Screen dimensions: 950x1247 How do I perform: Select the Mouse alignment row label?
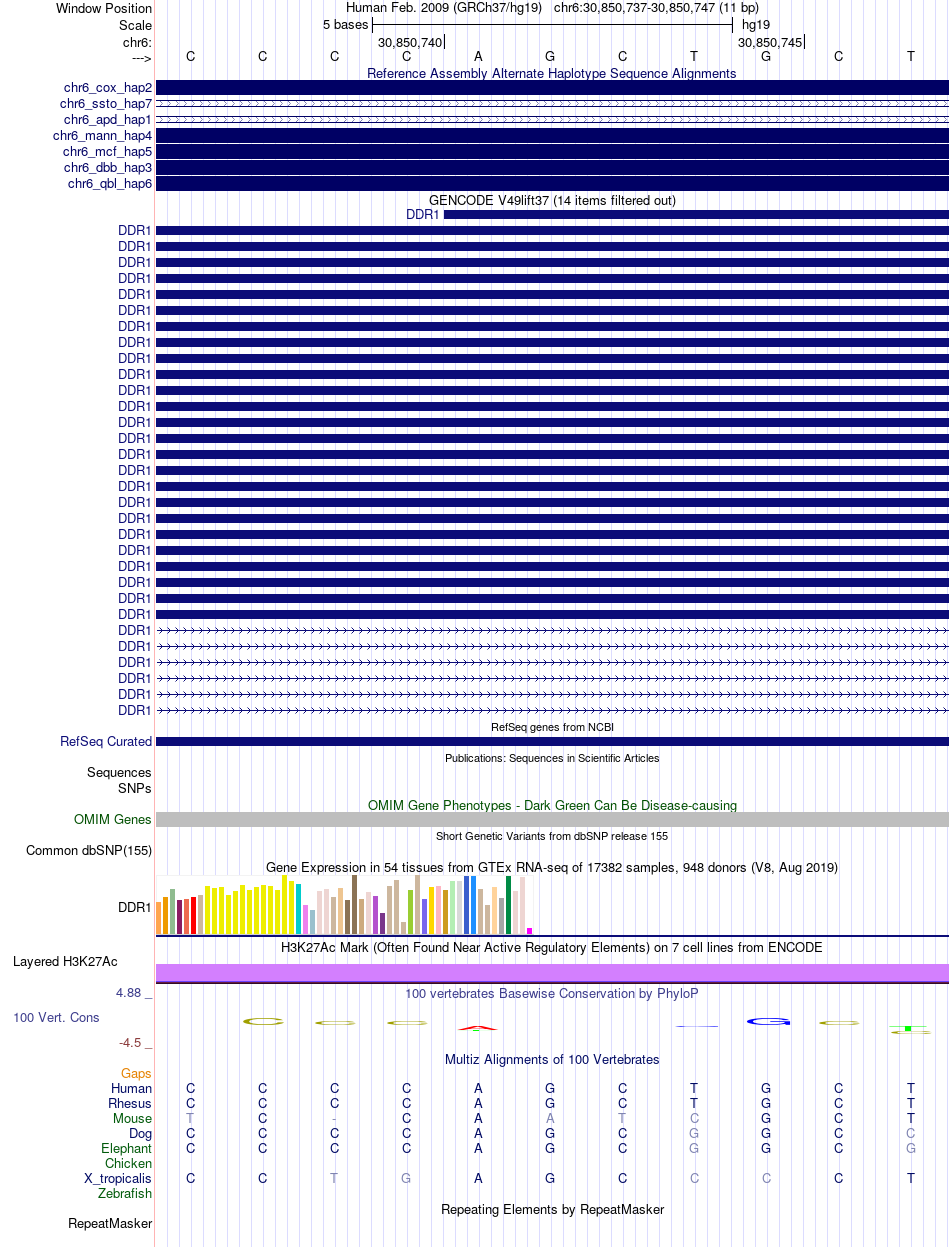pos(133,1118)
